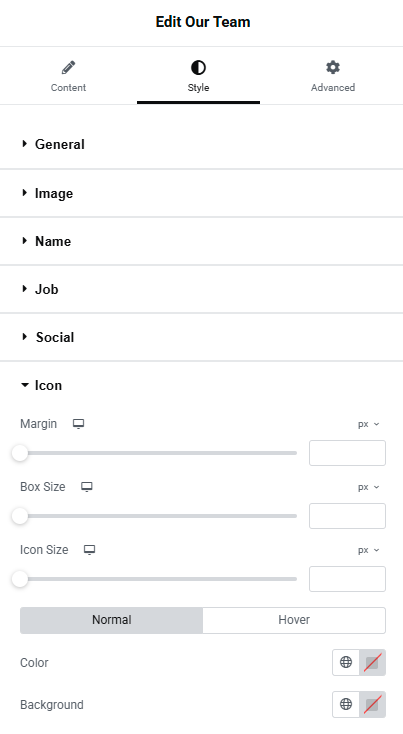Click the Box Size slider handle

20,516
